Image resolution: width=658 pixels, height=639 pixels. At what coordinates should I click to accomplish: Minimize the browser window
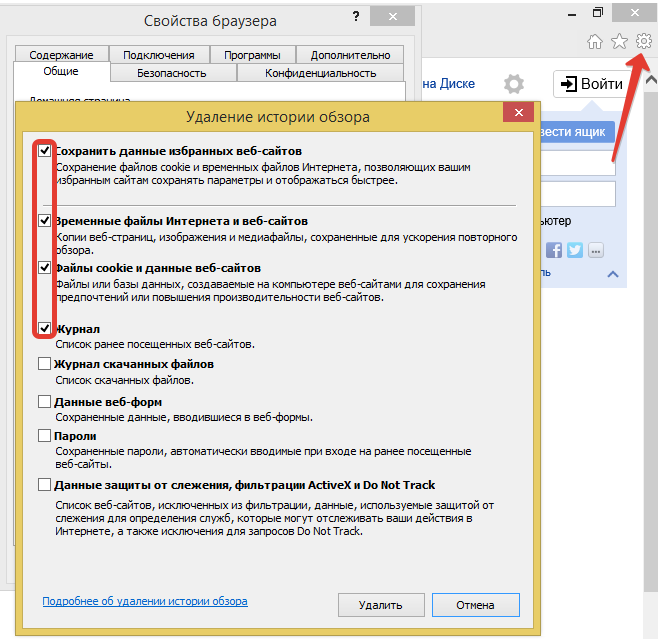[x=572, y=15]
